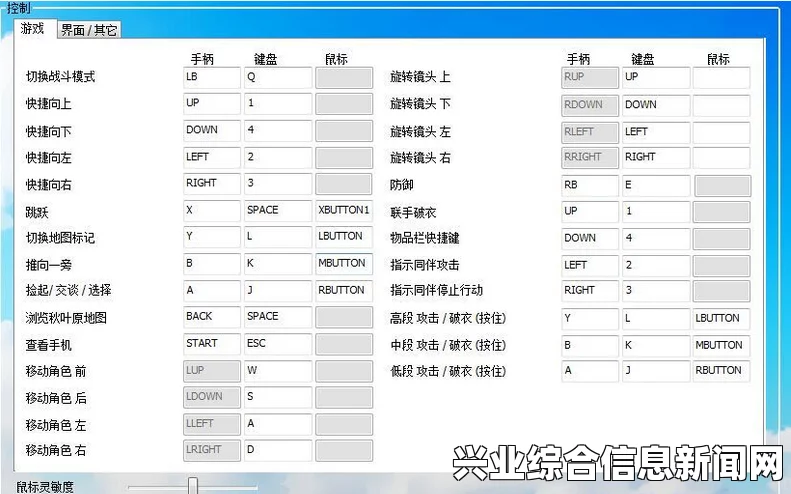Click mouse field XBUTTON1 for 跳跃
Image resolution: width=791 pixels, height=494 pixels.
(x=344, y=211)
